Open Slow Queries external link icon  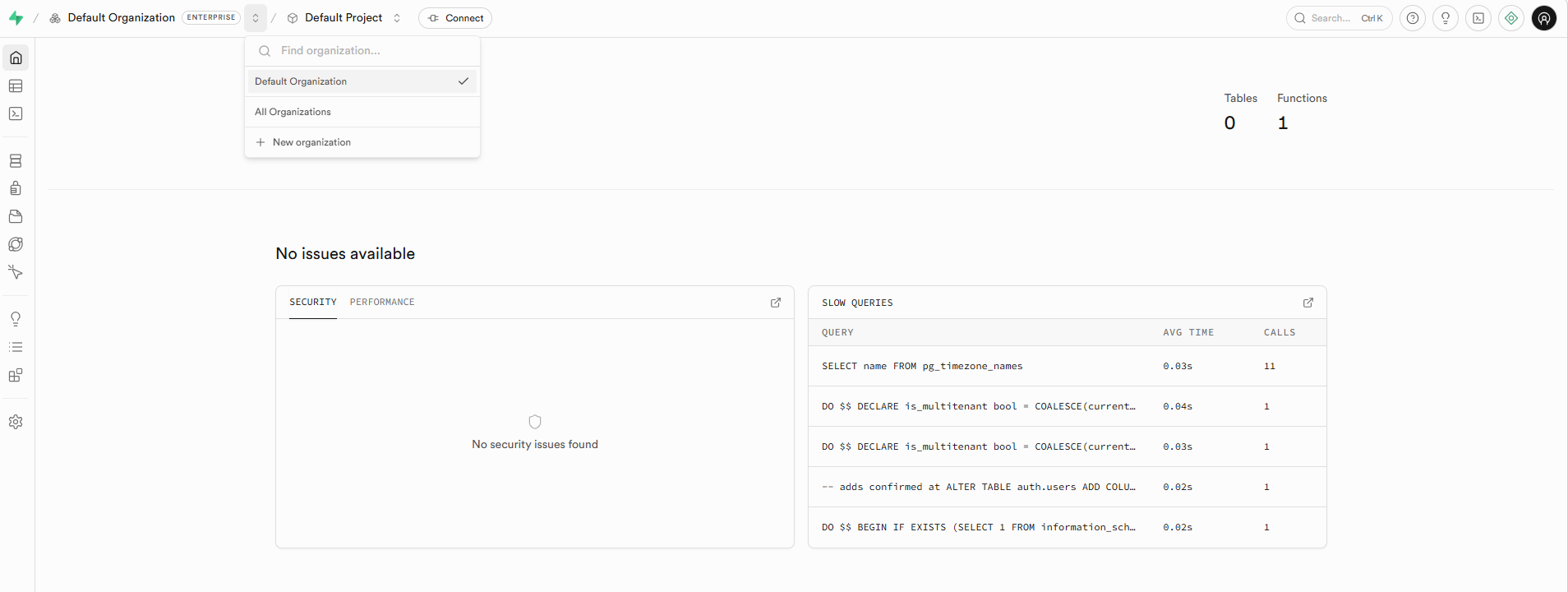pos(1308,303)
